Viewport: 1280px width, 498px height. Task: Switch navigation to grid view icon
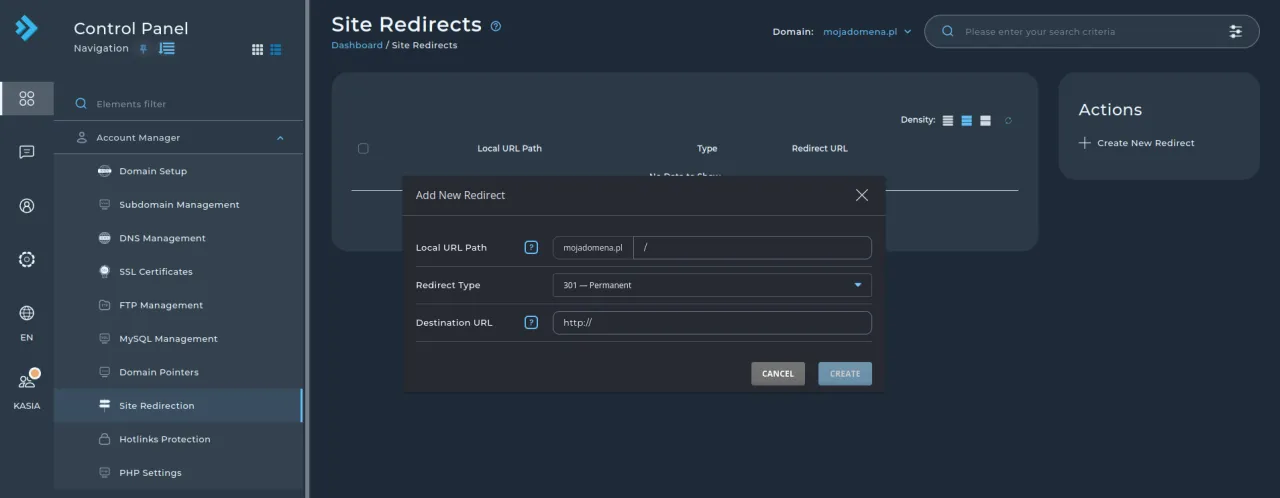(257, 49)
